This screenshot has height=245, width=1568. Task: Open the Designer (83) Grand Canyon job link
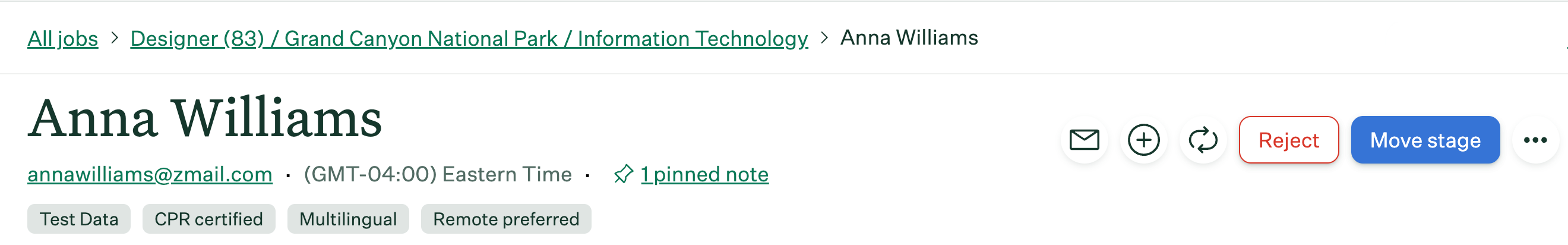tap(469, 39)
